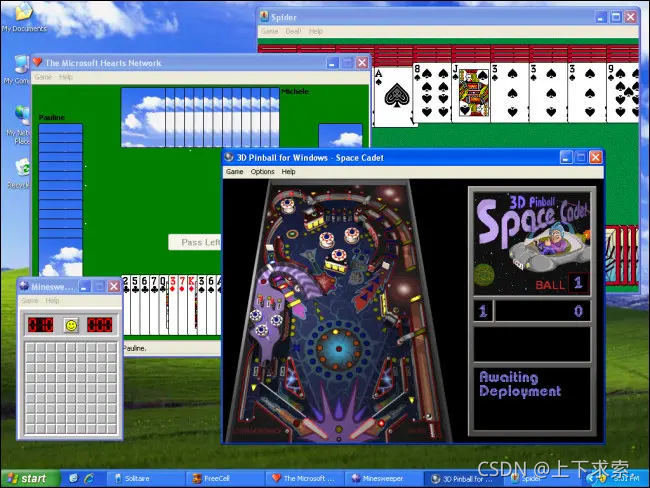Image resolution: width=650 pixels, height=488 pixels.
Task: Select the 3 of diamonds in Hearts hand
Action: (173, 305)
